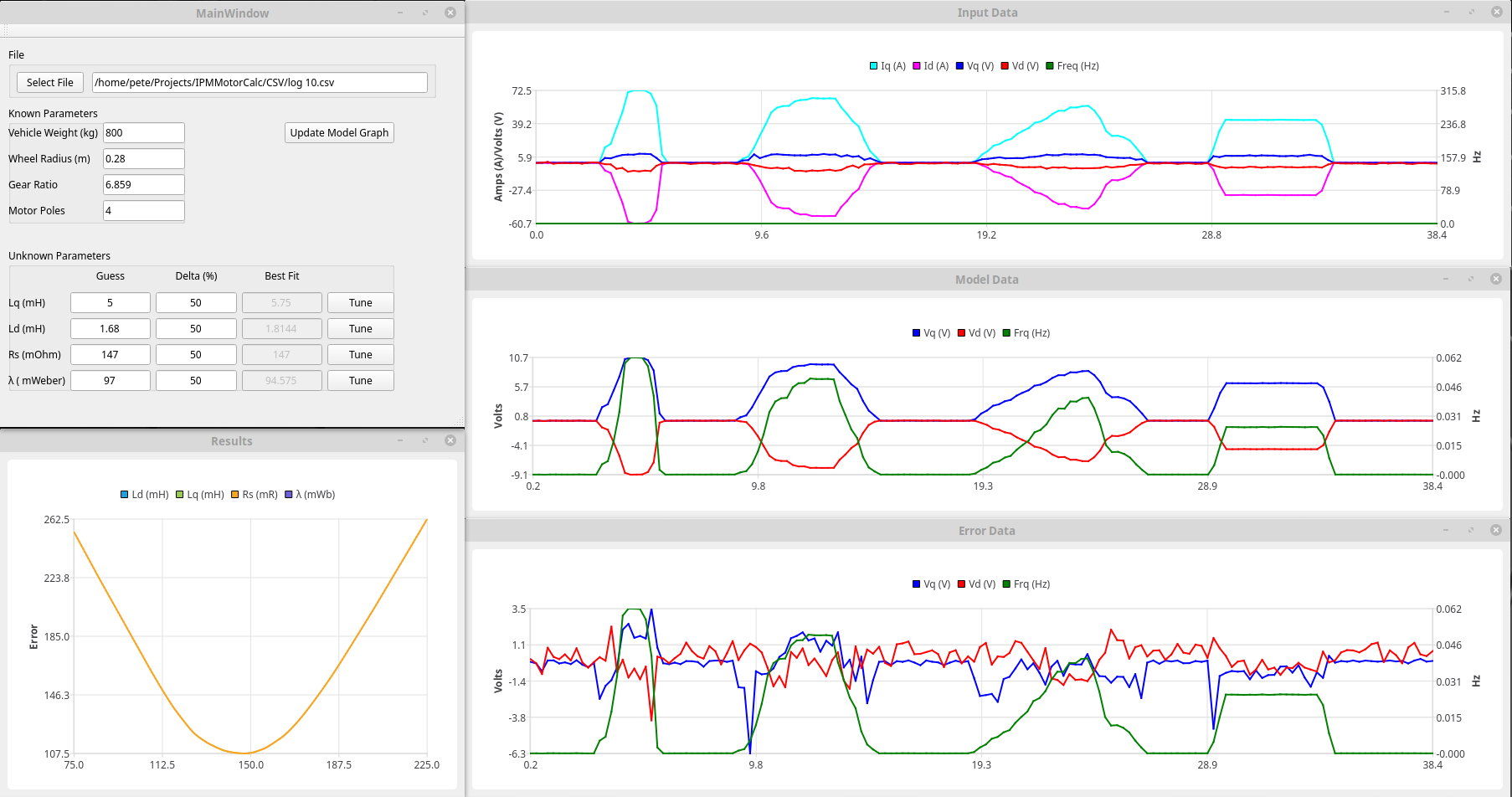Click the Gear Ratio text field

[x=143, y=185]
